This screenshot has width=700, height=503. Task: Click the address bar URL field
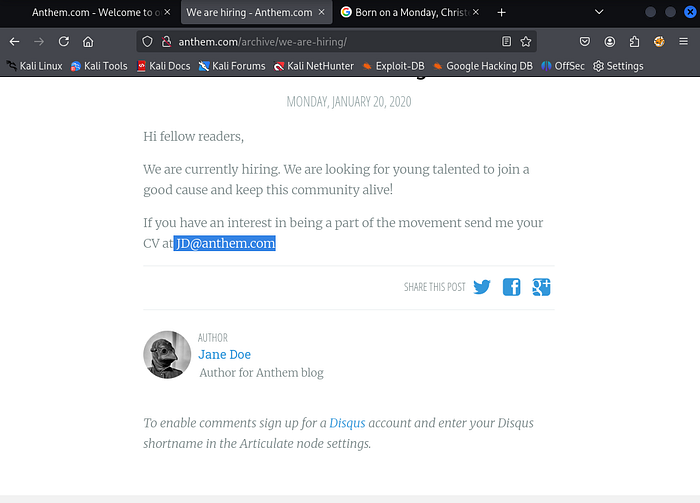pyautogui.click(x=335, y=42)
